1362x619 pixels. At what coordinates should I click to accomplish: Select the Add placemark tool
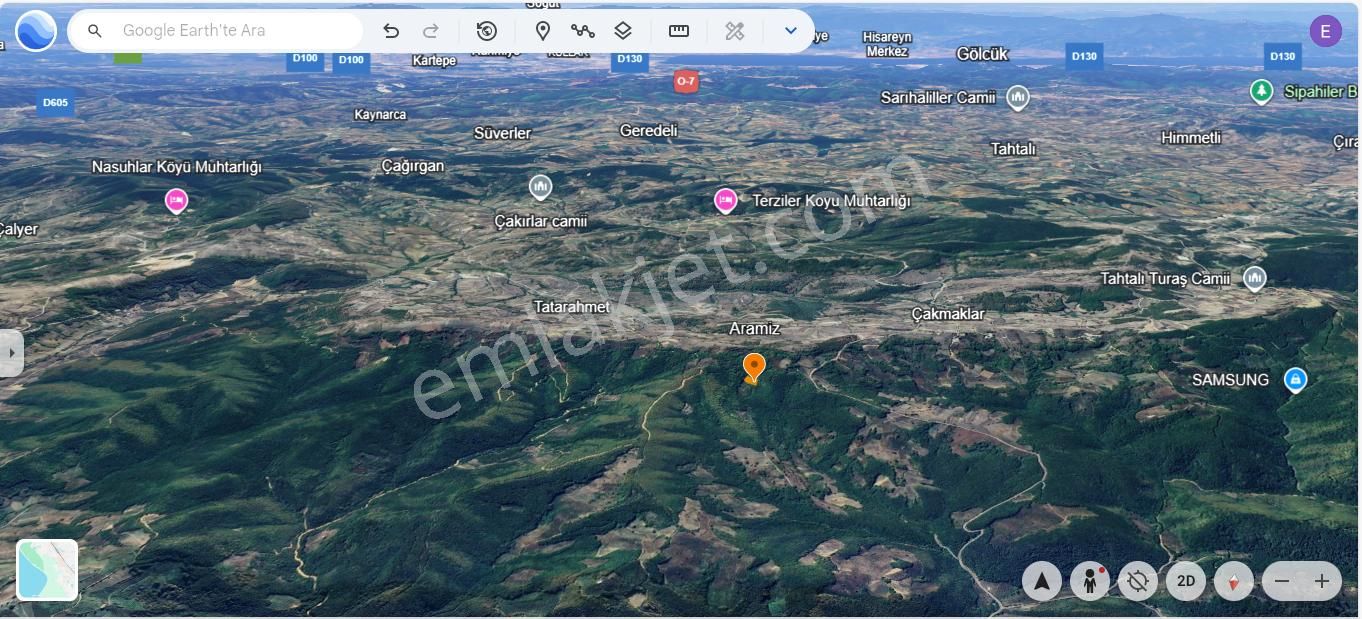click(543, 30)
